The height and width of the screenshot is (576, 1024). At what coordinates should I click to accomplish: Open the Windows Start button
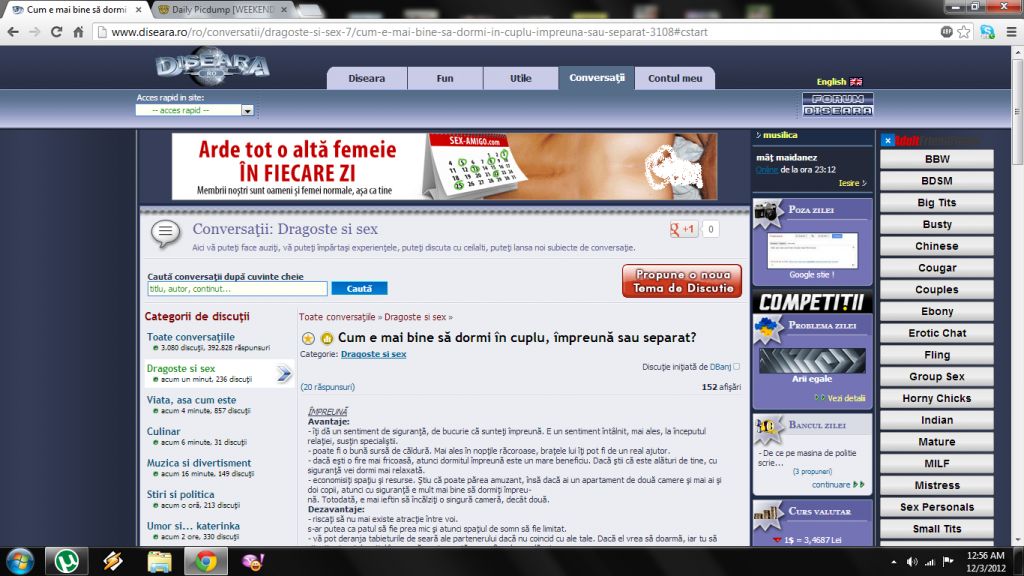pos(20,562)
